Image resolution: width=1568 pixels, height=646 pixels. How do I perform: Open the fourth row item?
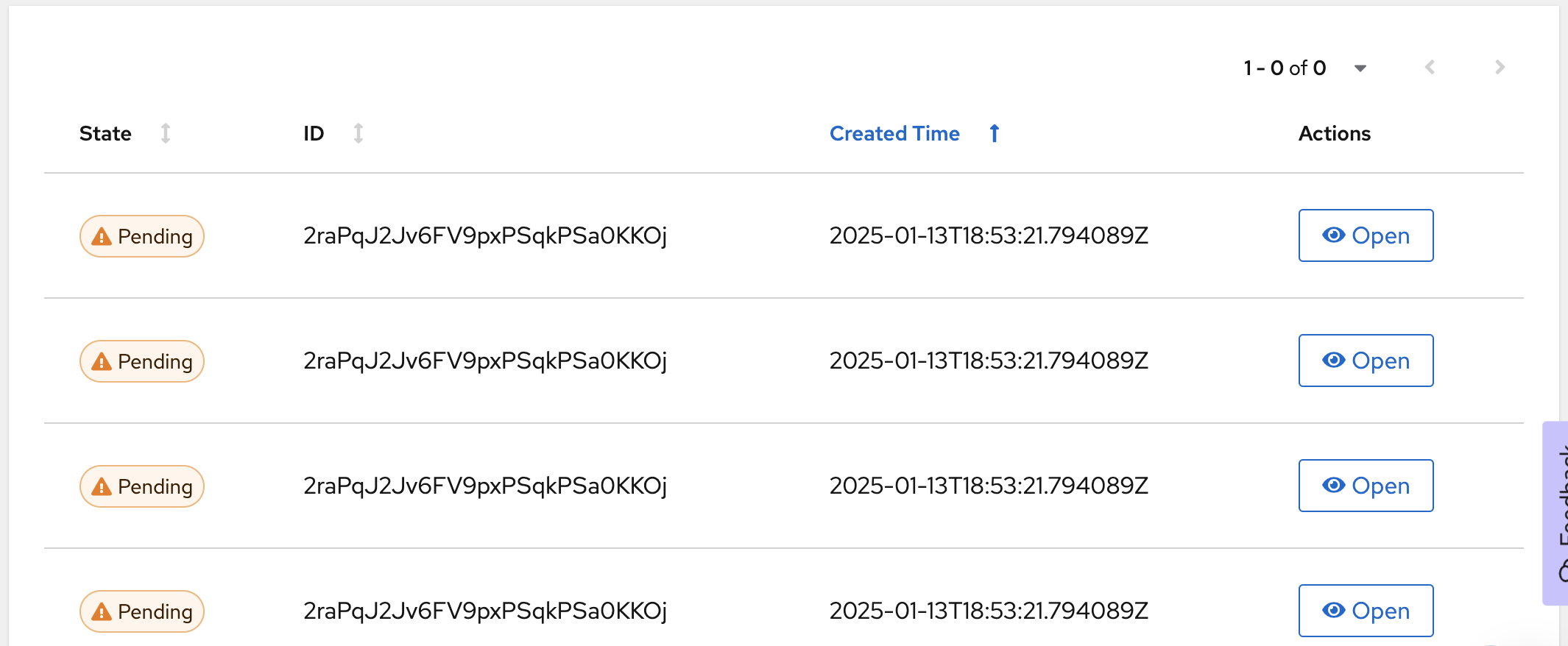click(x=1366, y=611)
